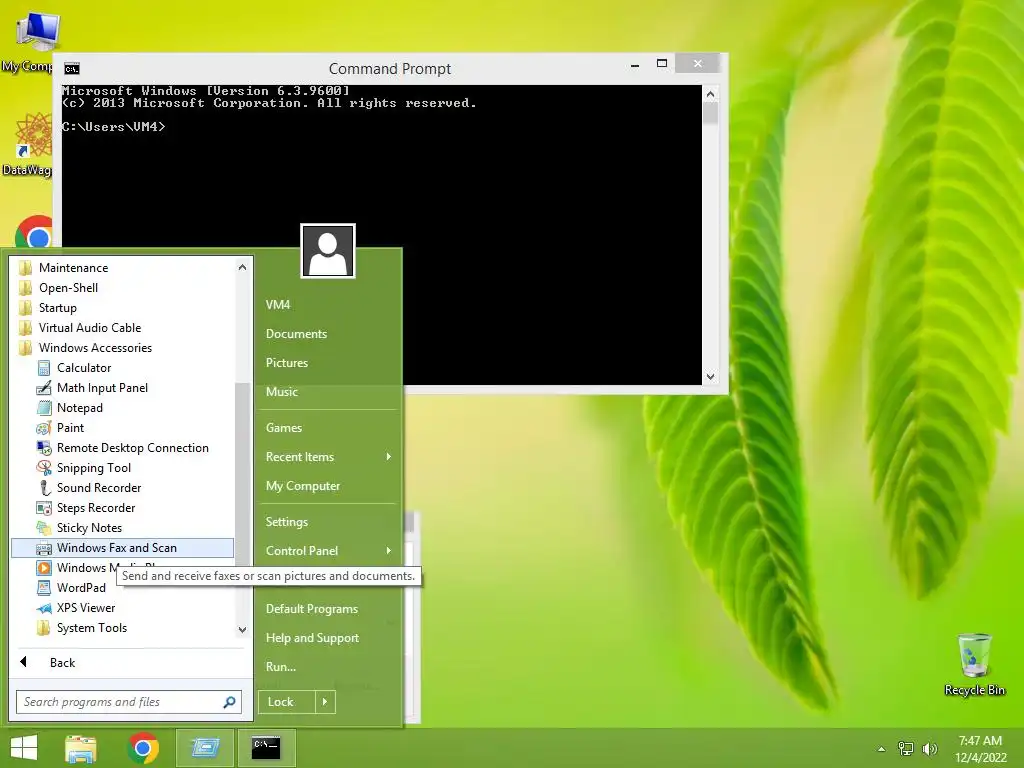Open Calculator from Windows Accessories

tap(122, 368)
